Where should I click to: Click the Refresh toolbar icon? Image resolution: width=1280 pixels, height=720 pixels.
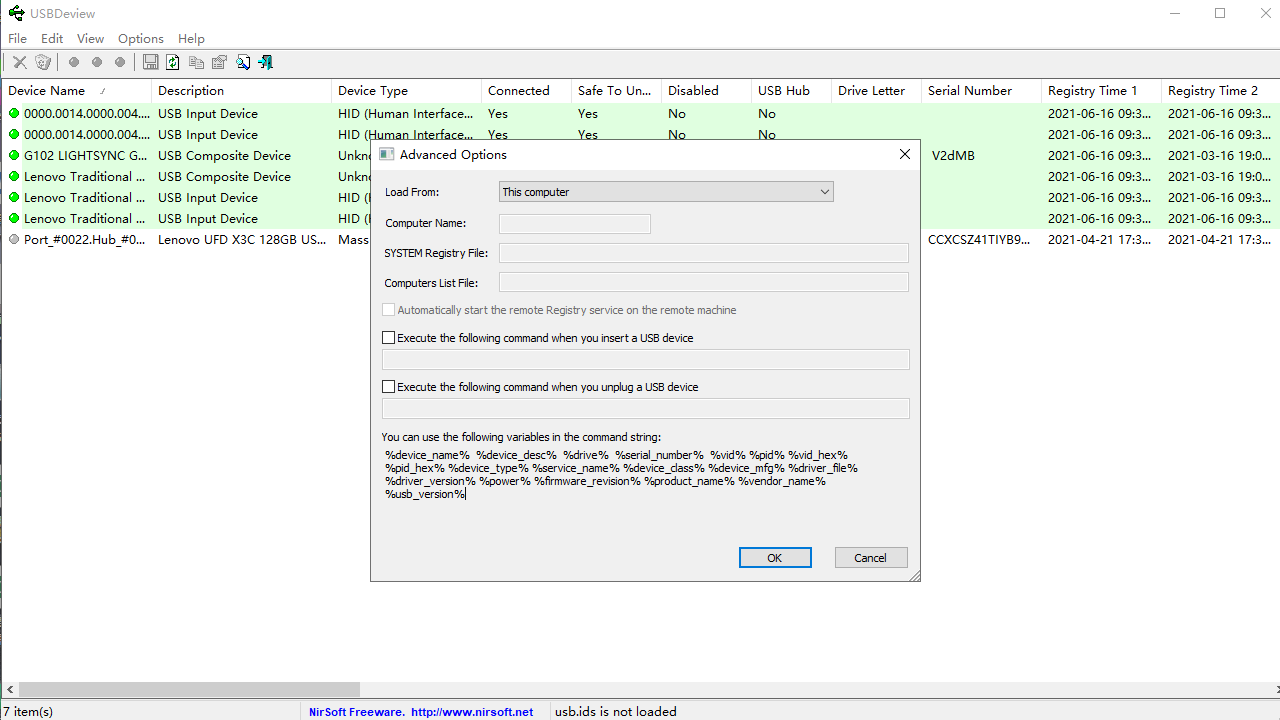click(x=173, y=62)
